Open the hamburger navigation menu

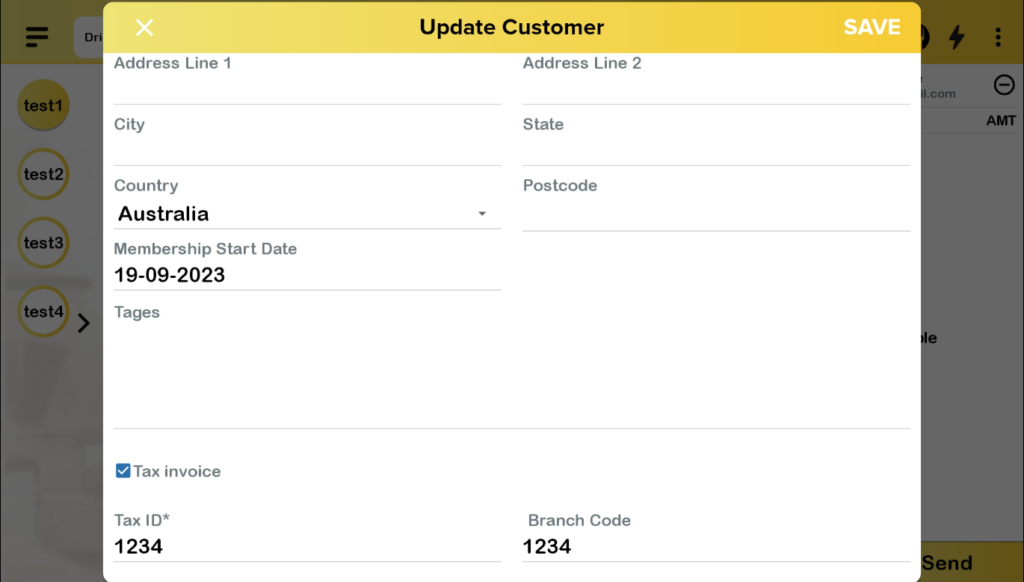point(36,37)
